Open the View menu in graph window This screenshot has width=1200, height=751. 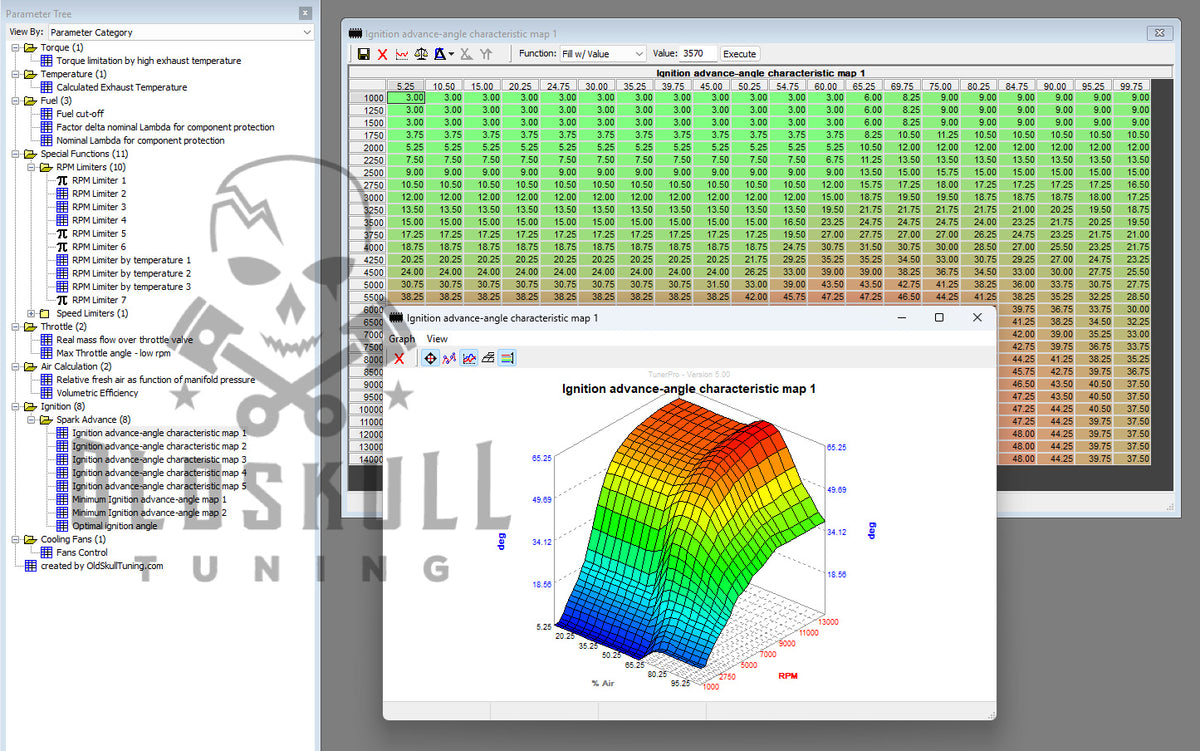437,339
